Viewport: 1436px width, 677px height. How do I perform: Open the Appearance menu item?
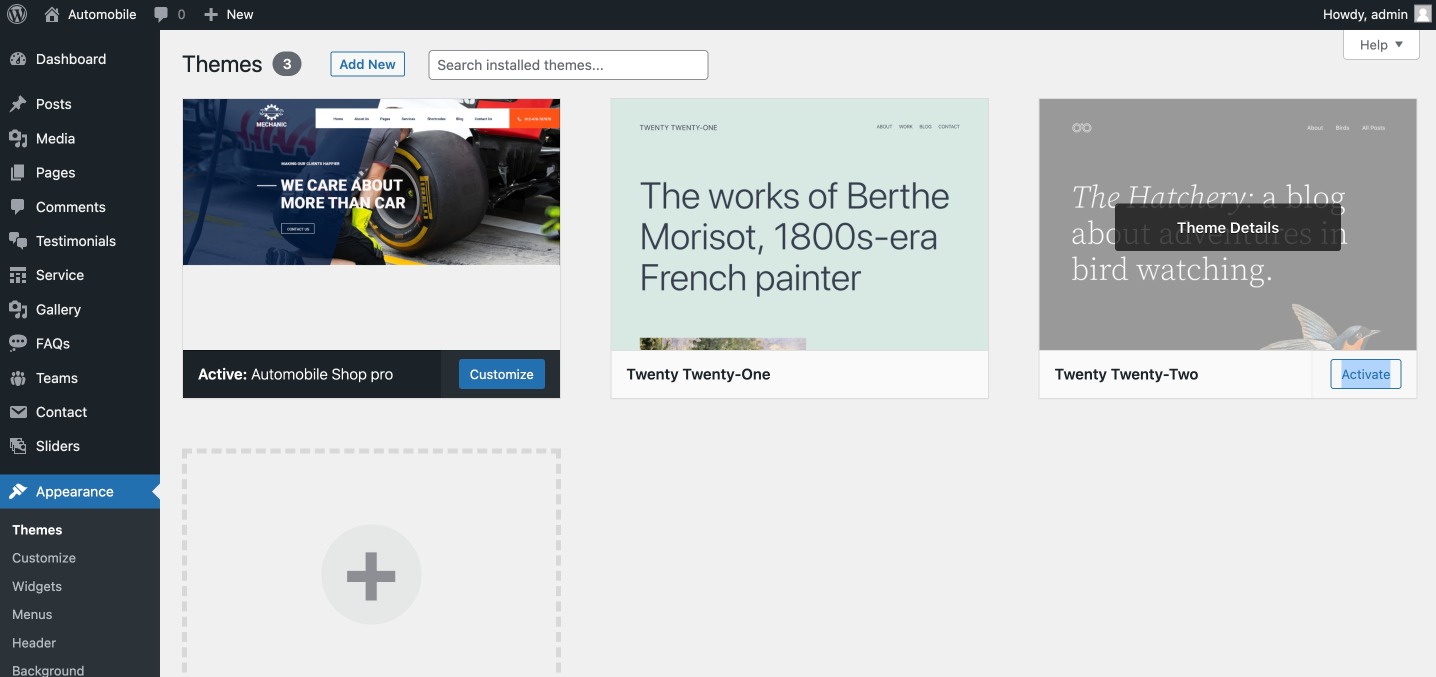pyautogui.click(x=80, y=491)
